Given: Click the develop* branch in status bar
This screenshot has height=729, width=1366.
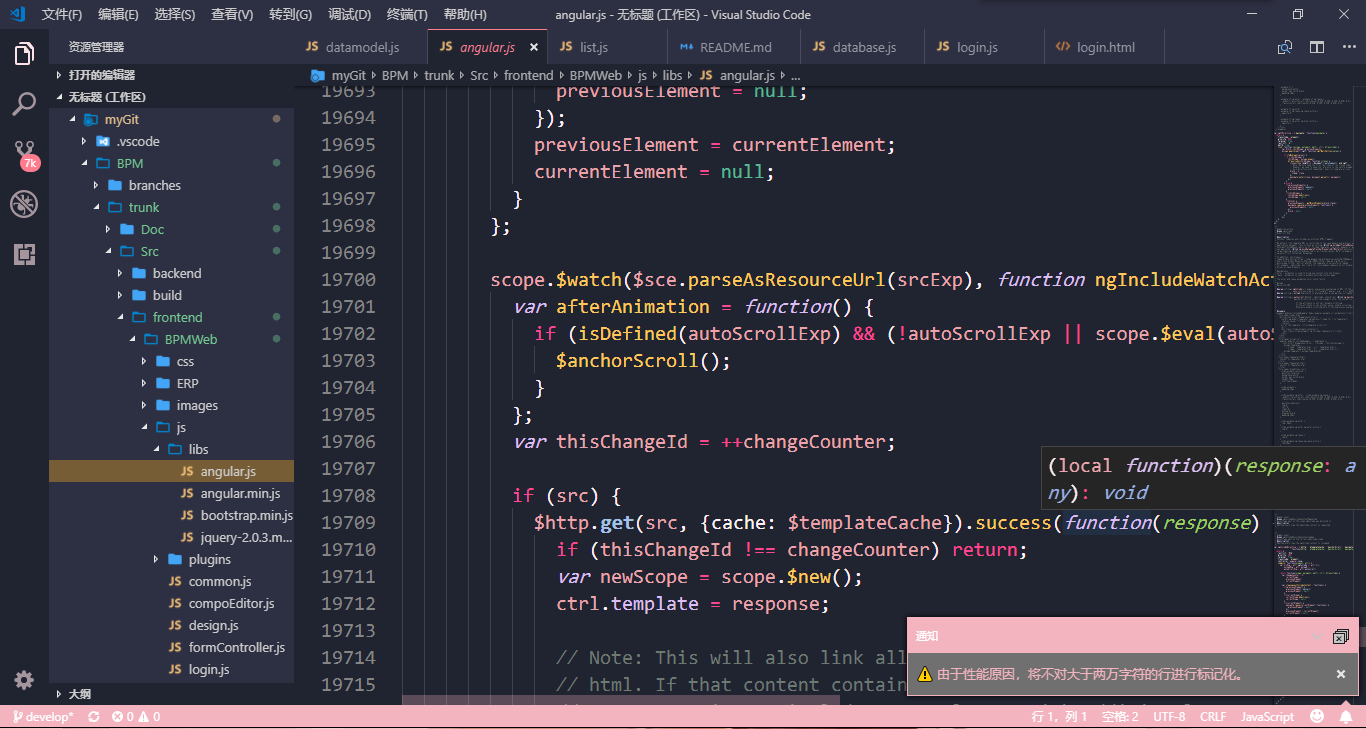Looking at the screenshot, I should pyautogui.click(x=44, y=716).
